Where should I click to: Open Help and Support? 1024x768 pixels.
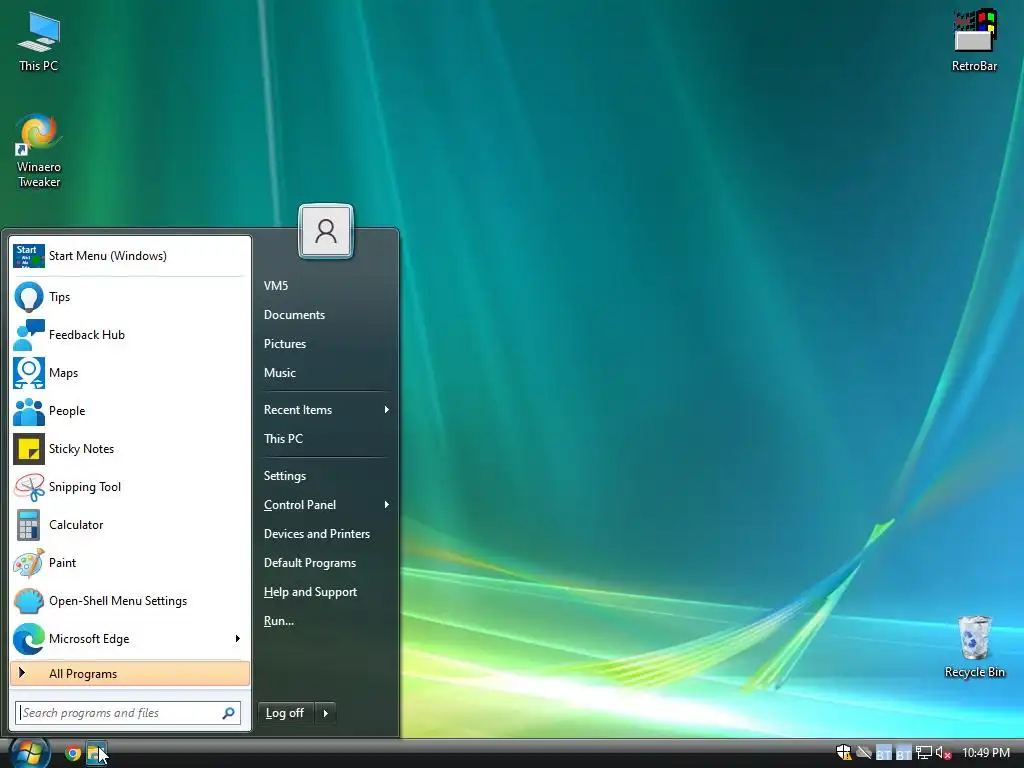tap(325, 592)
